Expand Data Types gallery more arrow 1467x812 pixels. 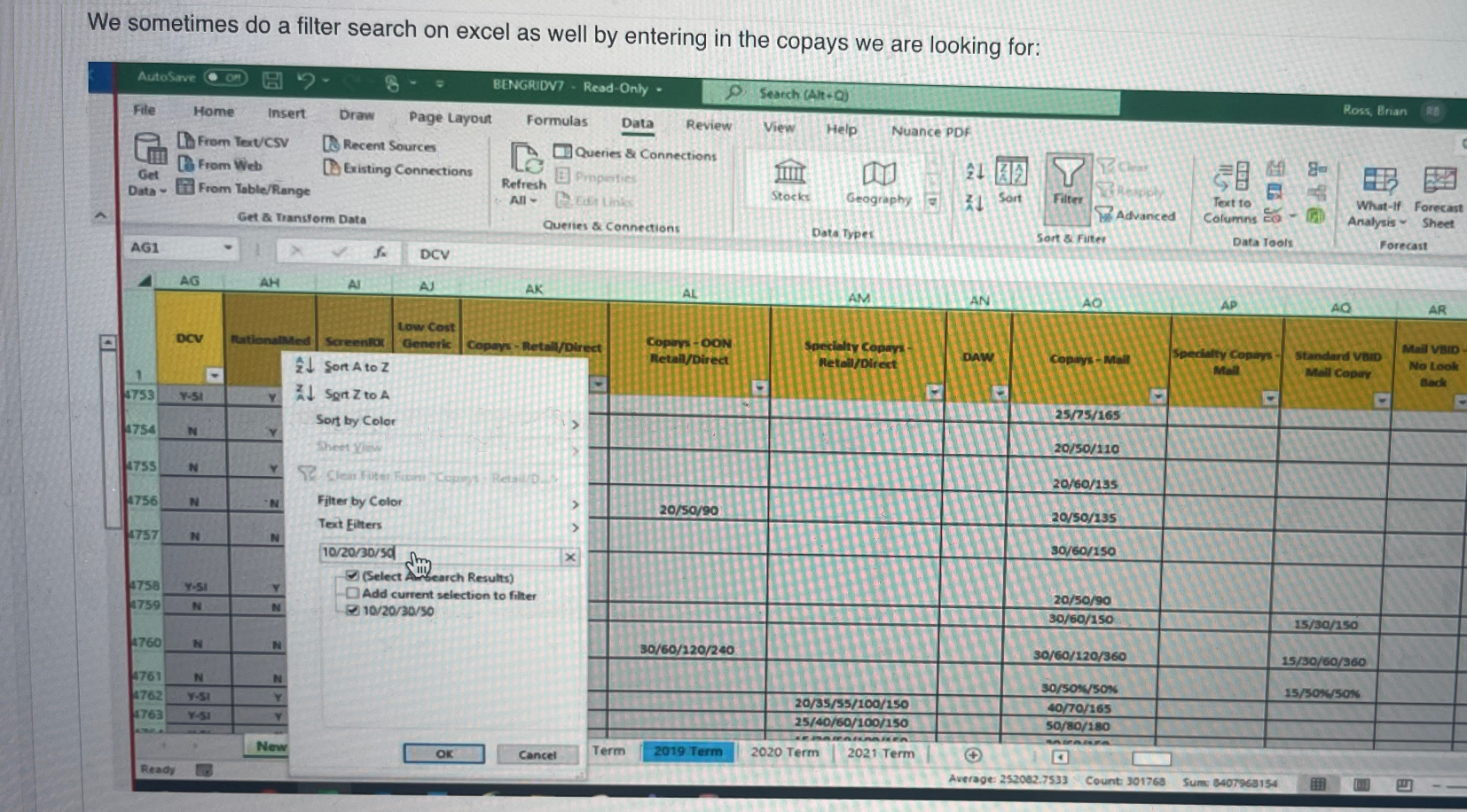(x=932, y=201)
